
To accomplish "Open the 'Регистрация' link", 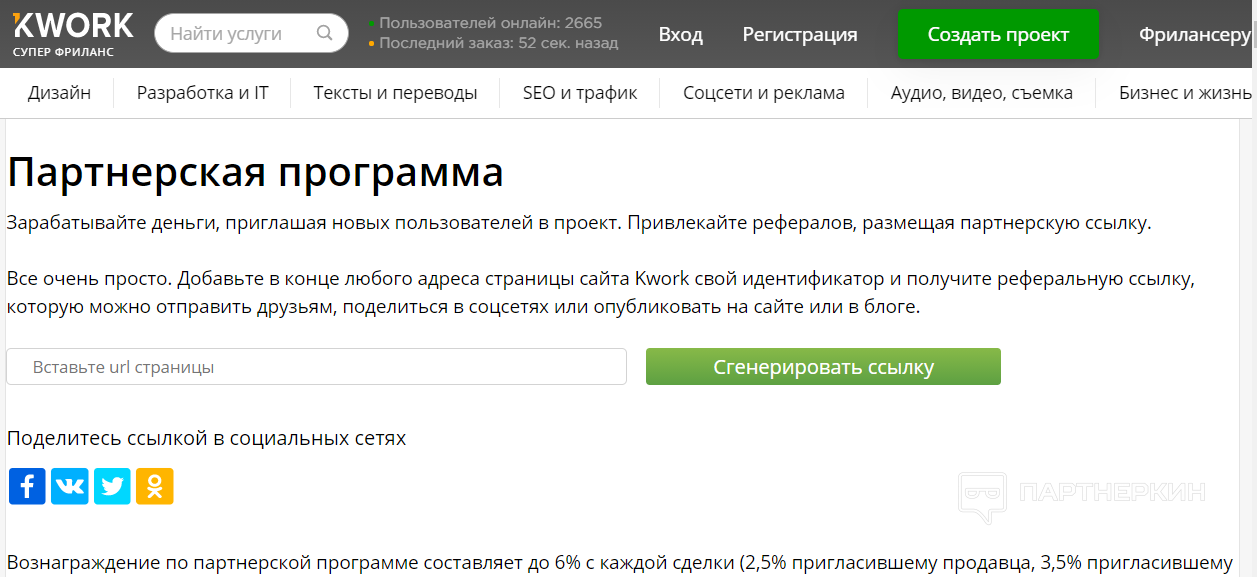I will 800,35.
